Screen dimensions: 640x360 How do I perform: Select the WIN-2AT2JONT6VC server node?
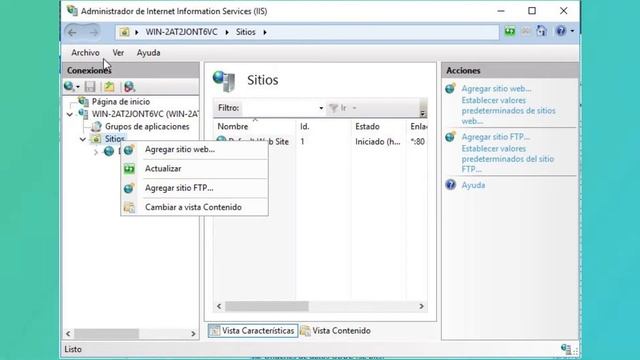[145, 114]
